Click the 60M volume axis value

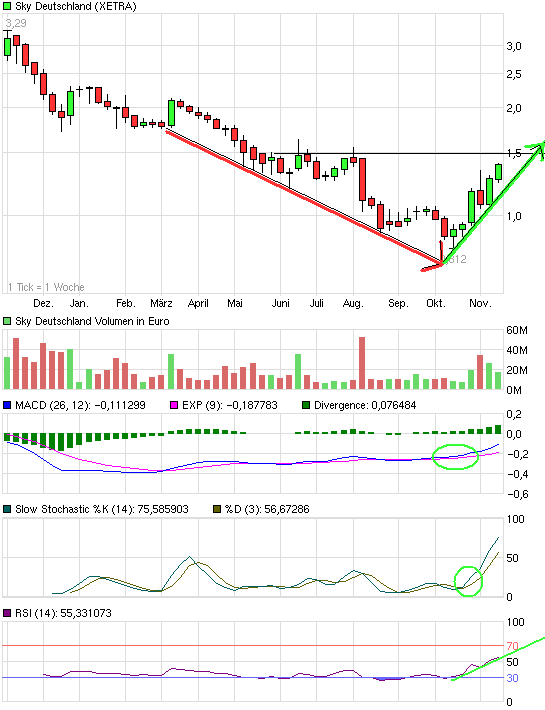pyautogui.click(x=517, y=331)
